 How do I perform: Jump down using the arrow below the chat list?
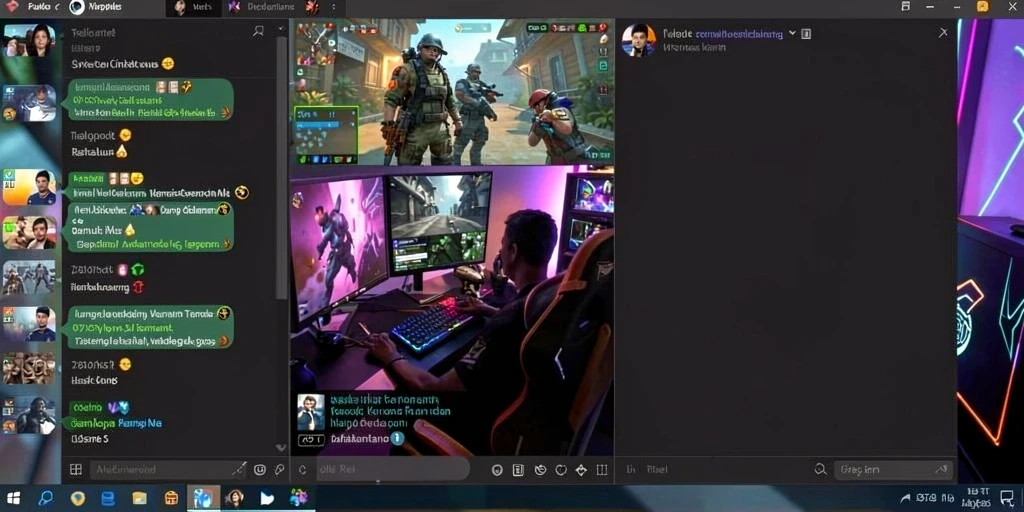281,447
